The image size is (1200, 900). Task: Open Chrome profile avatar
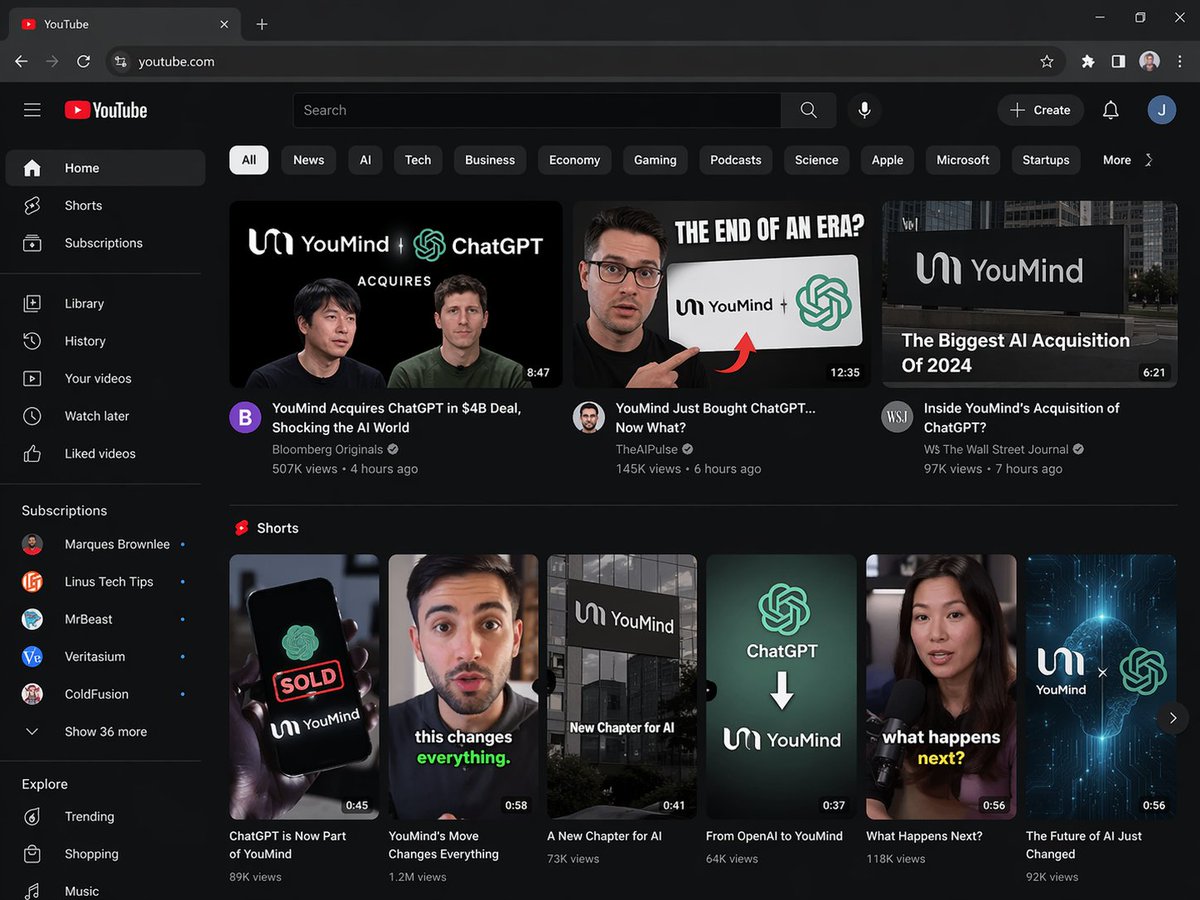pyautogui.click(x=1149, y=61)
